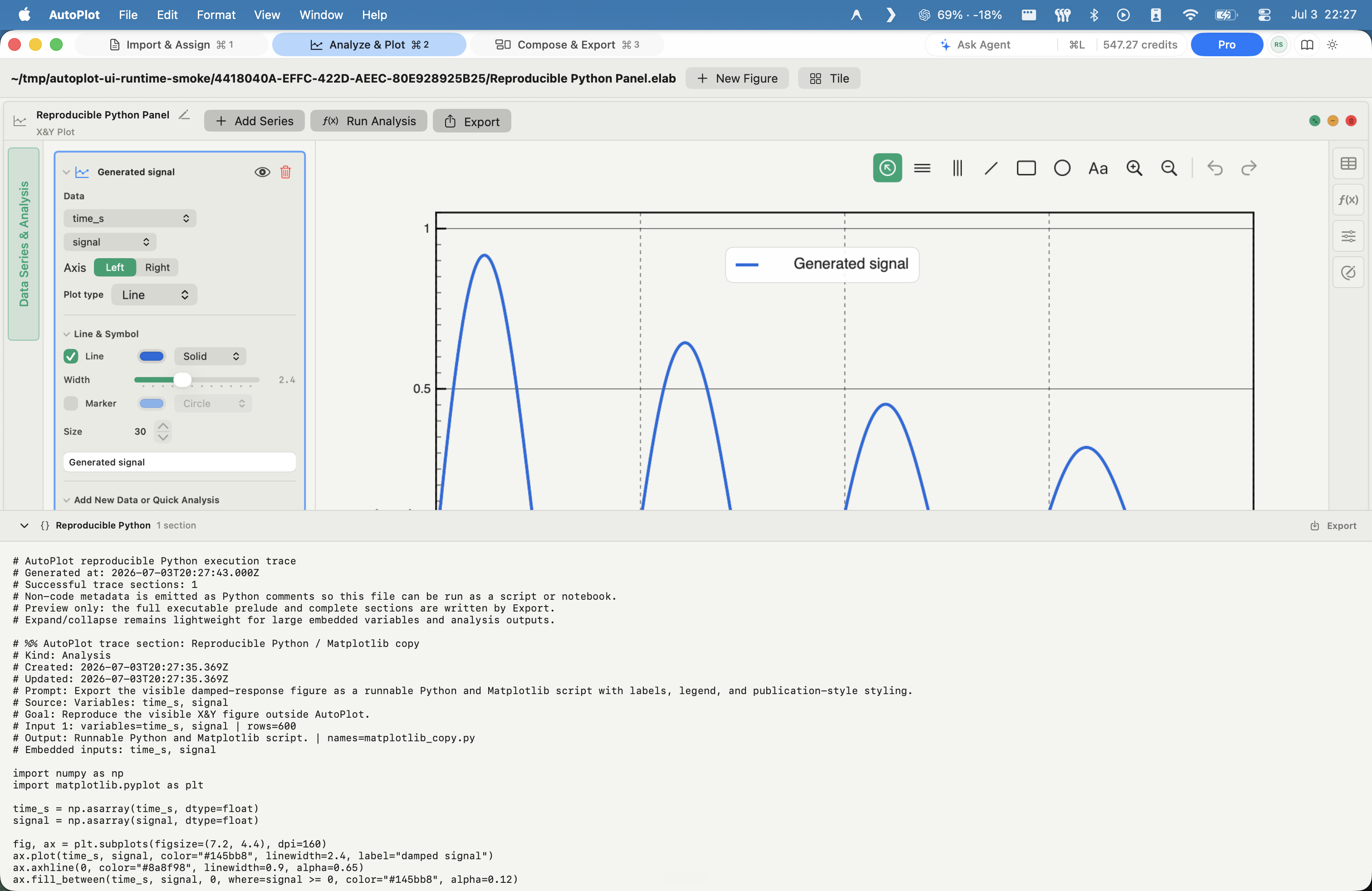Collapse the Line & Symbol section
Image resolution: width=1372 pixels, height=891 pixels.
67,334
